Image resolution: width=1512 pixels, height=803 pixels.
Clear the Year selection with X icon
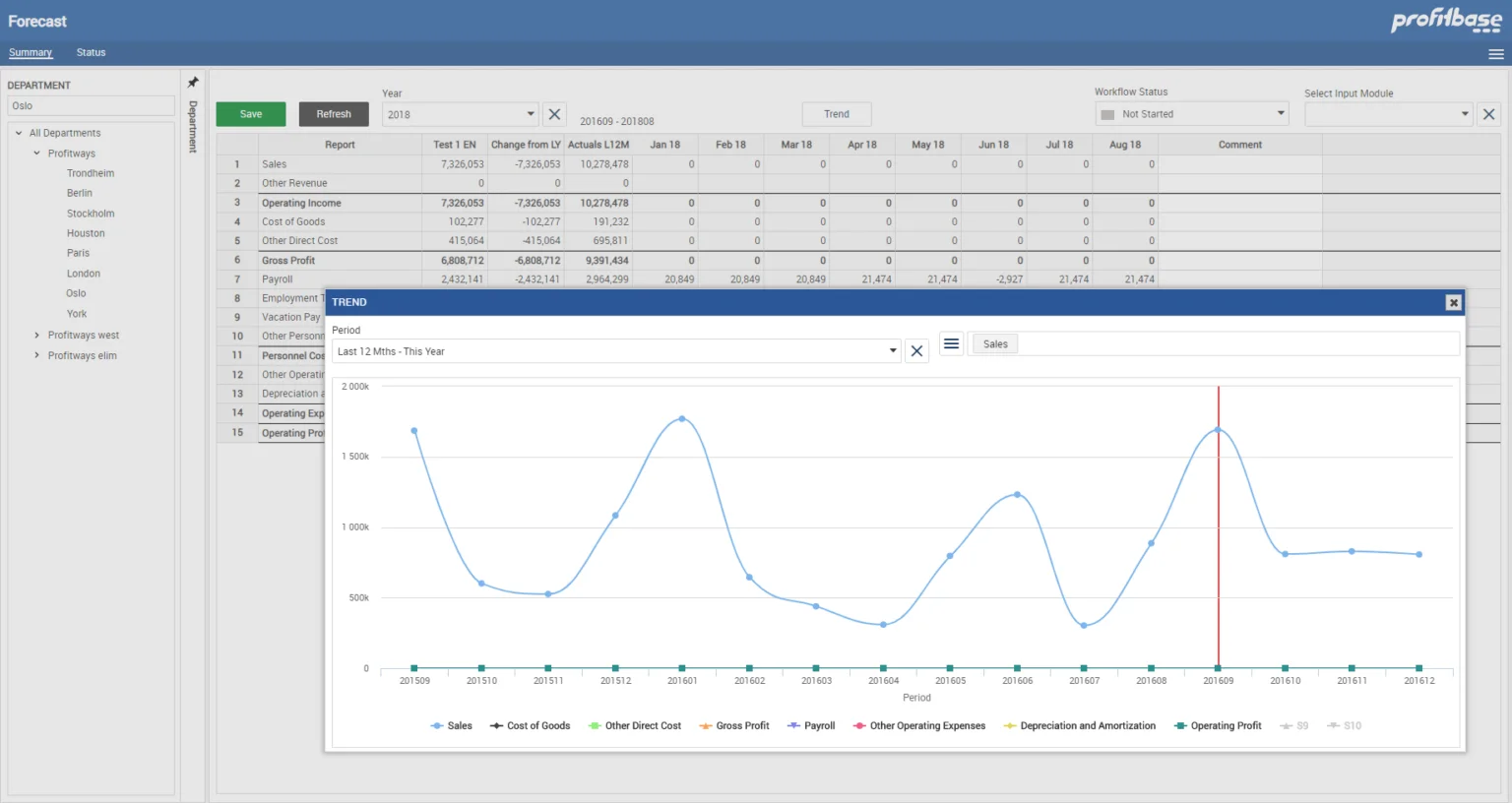[x=554, y=114]
